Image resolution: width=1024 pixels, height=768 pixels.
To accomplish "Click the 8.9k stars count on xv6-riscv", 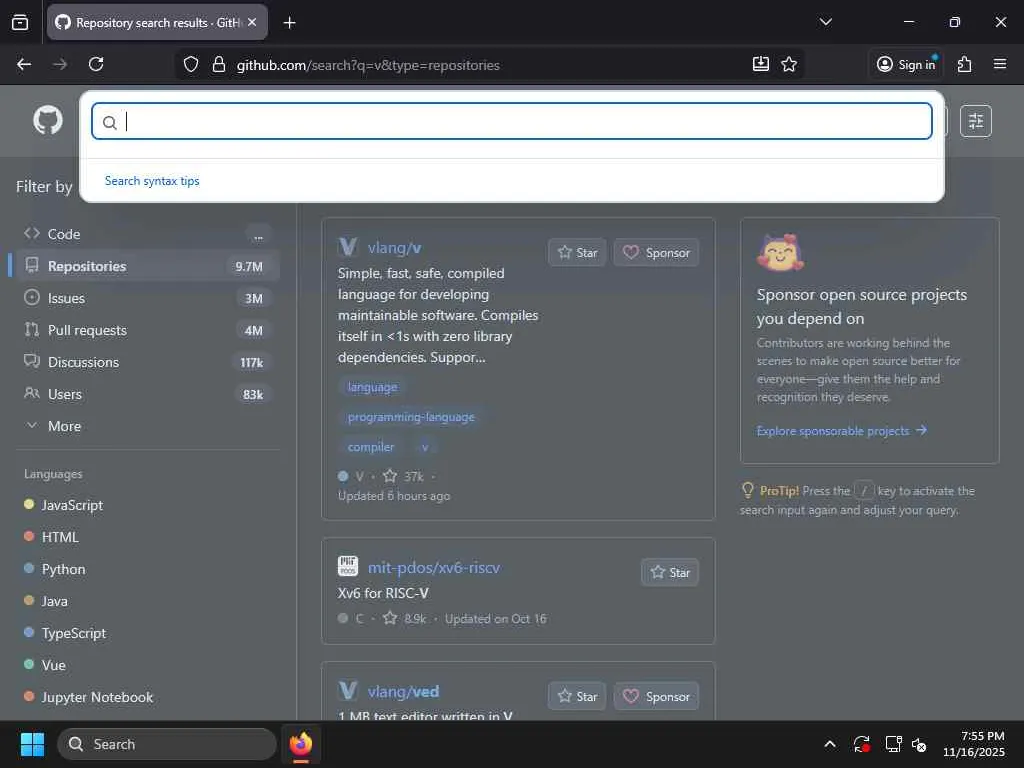I will [404, 618].
